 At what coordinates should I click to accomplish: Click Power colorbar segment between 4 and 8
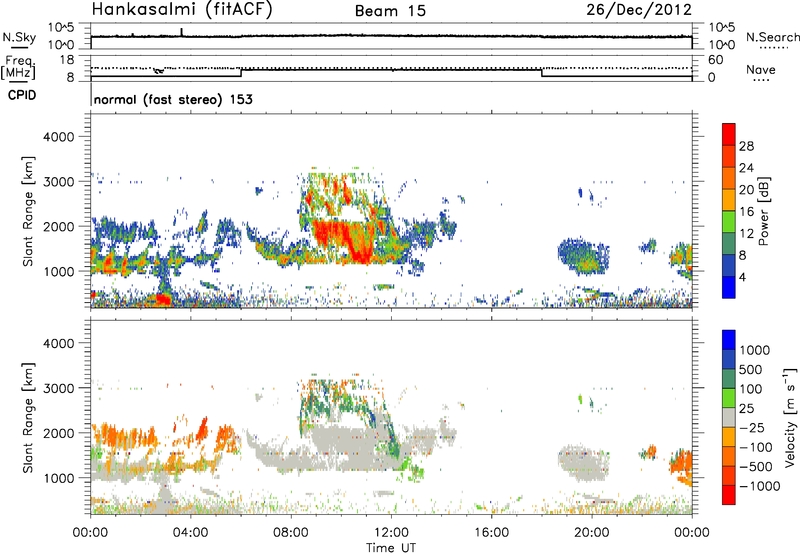[729, 265]
